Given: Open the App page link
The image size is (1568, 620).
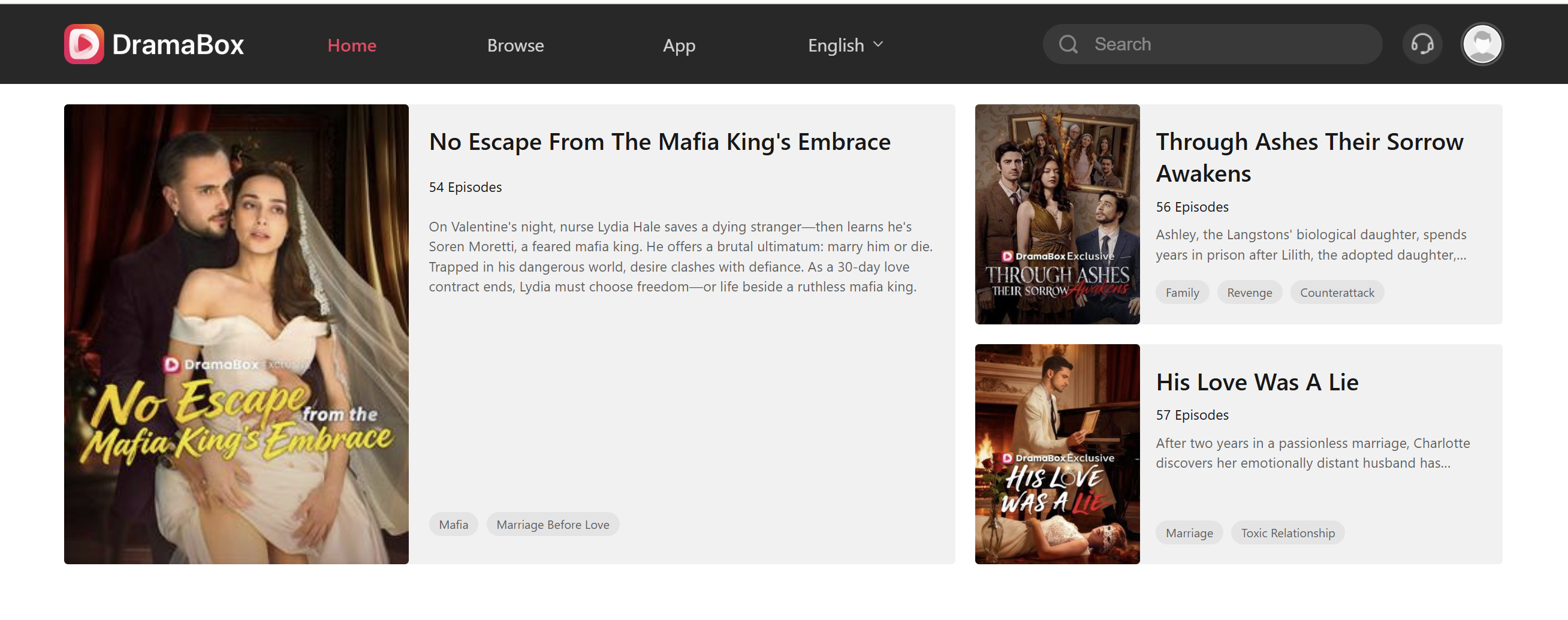Looking at the screenshot, I should (678, 45).
